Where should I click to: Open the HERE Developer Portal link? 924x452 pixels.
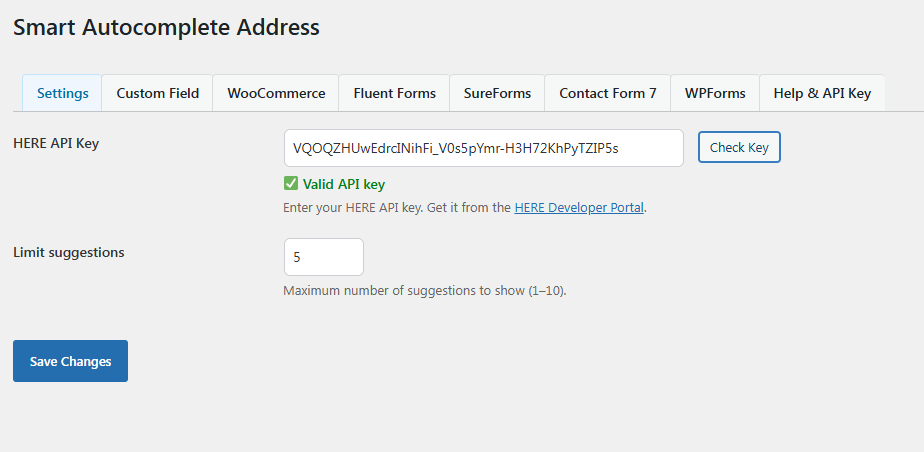579,207
